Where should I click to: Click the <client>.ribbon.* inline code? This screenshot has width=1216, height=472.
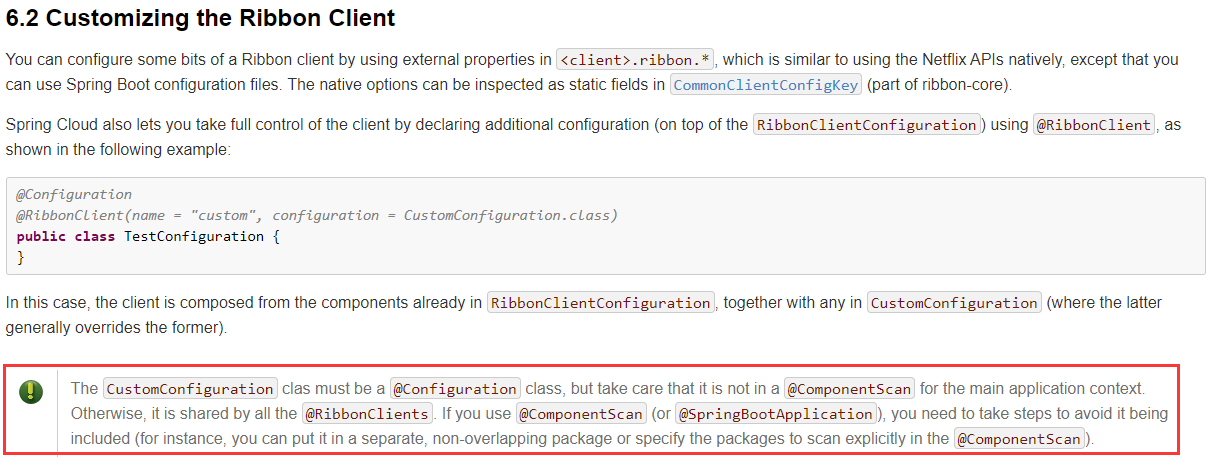point(635,59)
